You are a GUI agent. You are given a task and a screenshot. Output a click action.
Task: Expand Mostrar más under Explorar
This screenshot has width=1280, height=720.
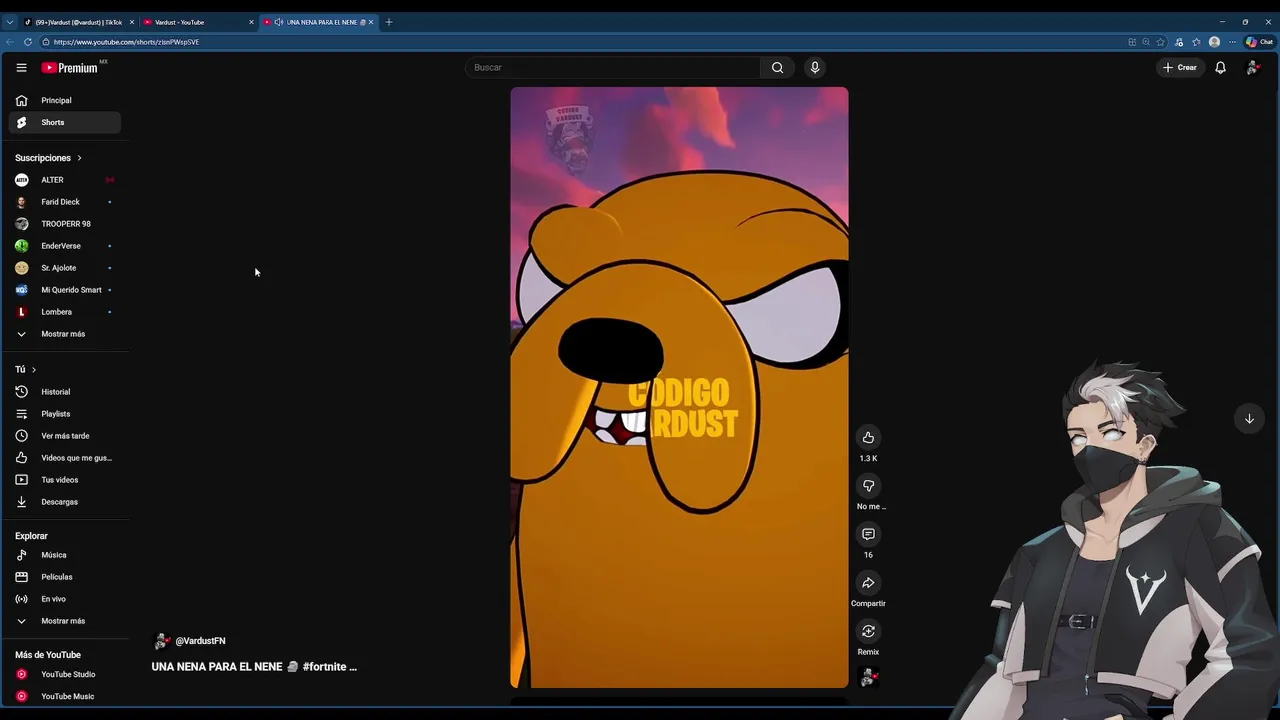(x=65, y=621)
